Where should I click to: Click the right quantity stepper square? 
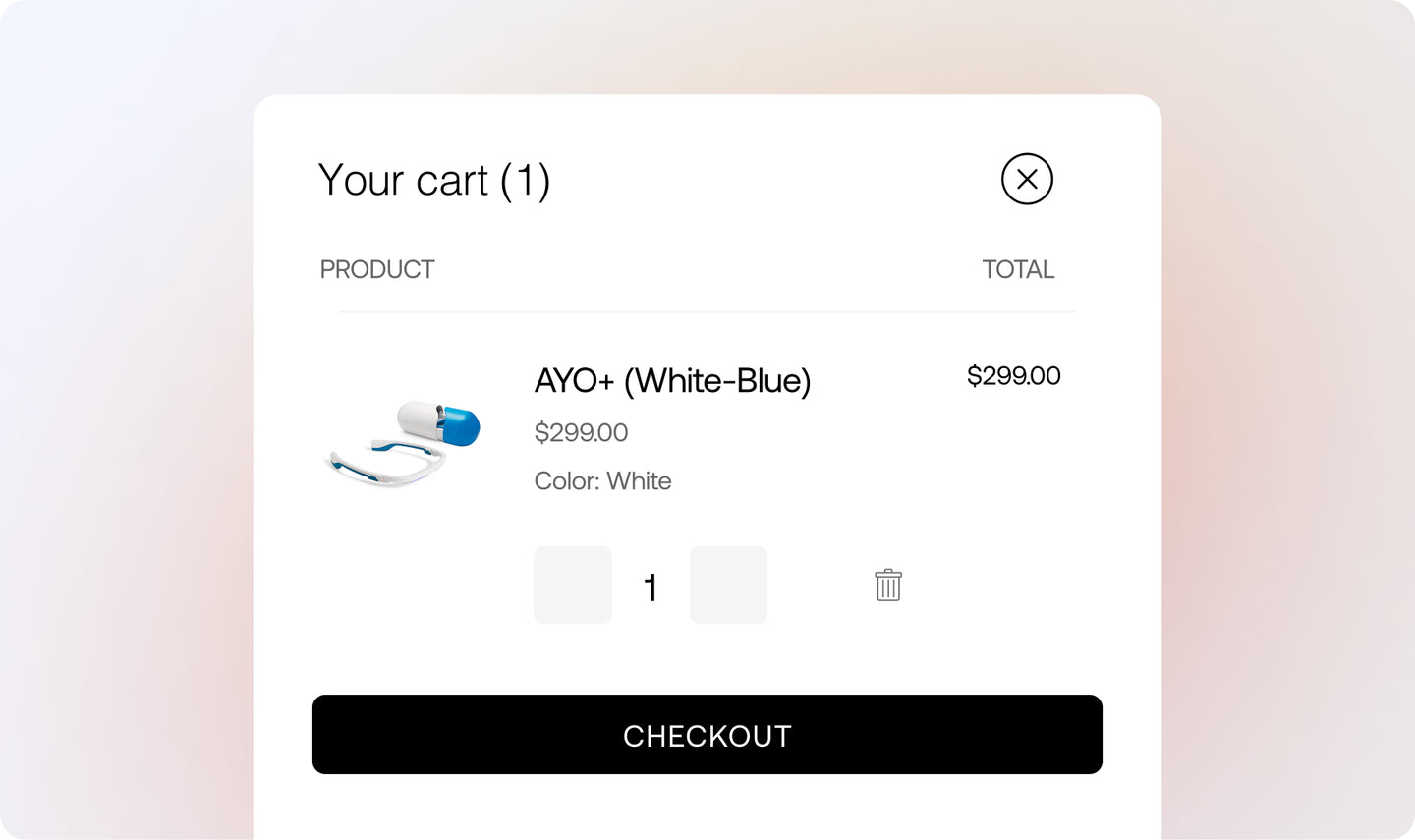pyautogui.click(x=728, y=585)
